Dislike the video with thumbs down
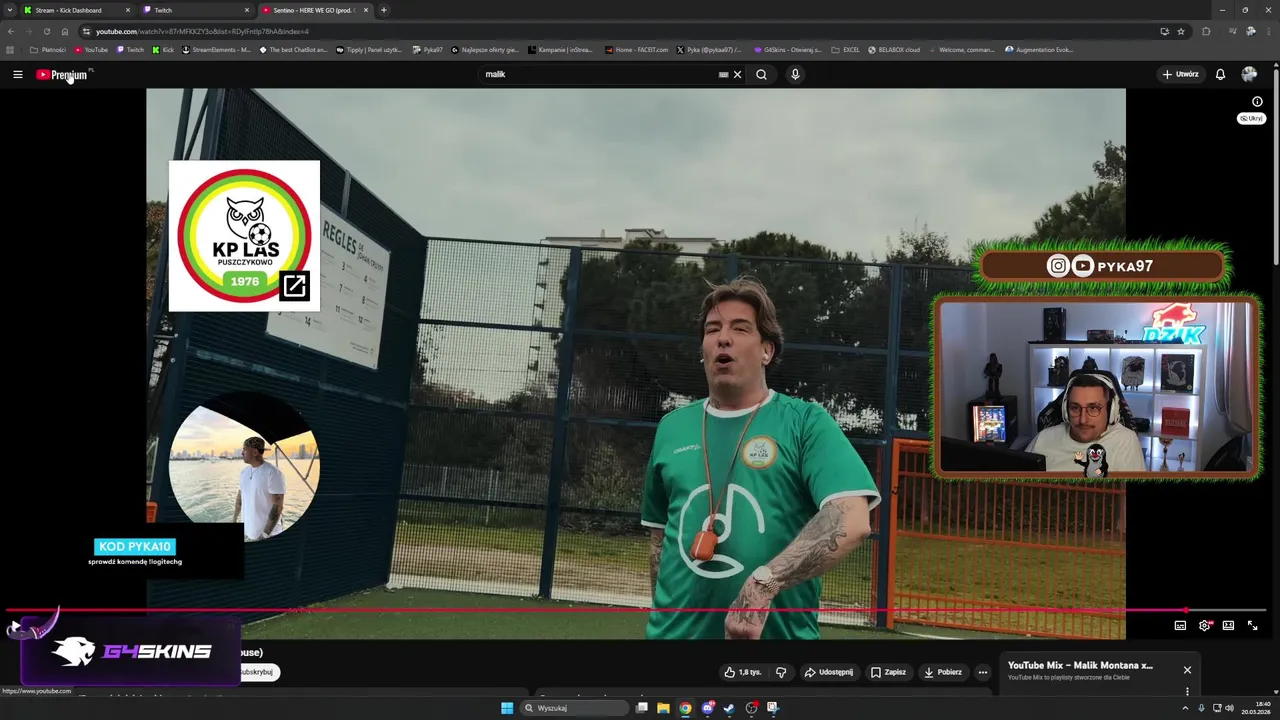 point(781,672)
